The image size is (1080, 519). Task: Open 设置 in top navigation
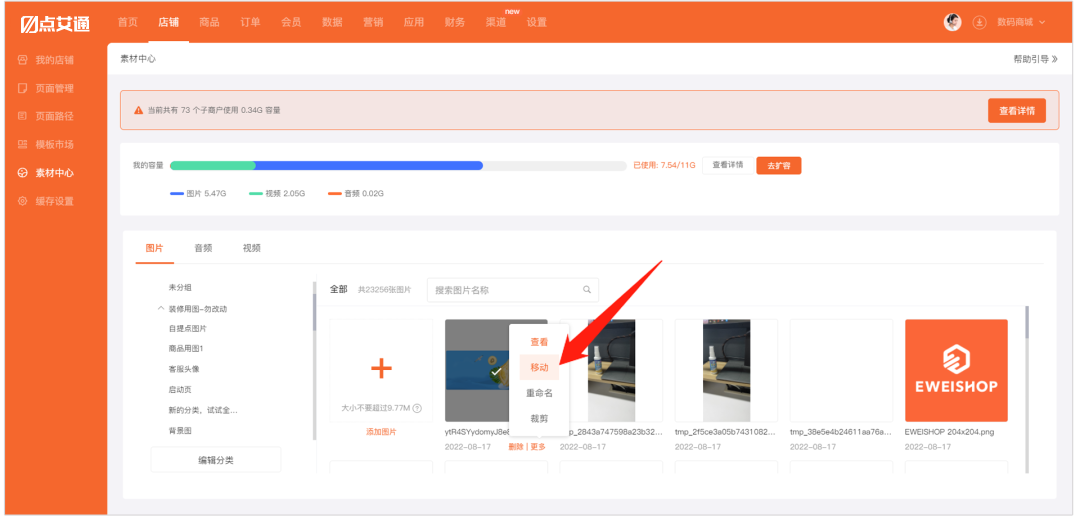537,22
